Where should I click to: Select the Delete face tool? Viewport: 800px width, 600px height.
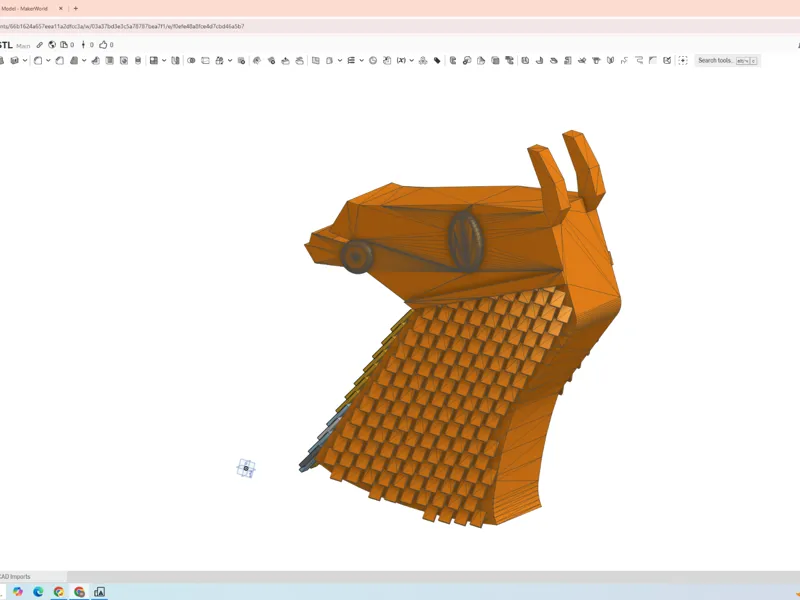click(x=271, y=60)
